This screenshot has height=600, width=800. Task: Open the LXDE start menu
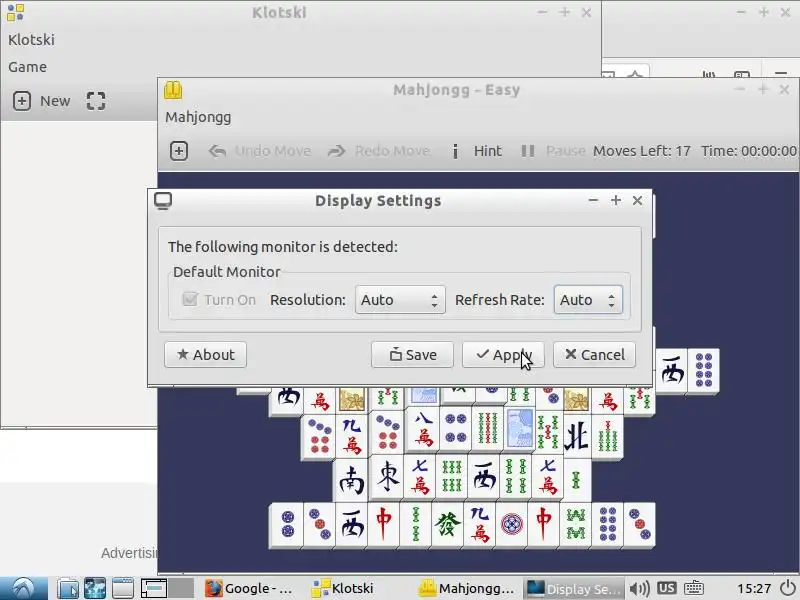(23, 588)
